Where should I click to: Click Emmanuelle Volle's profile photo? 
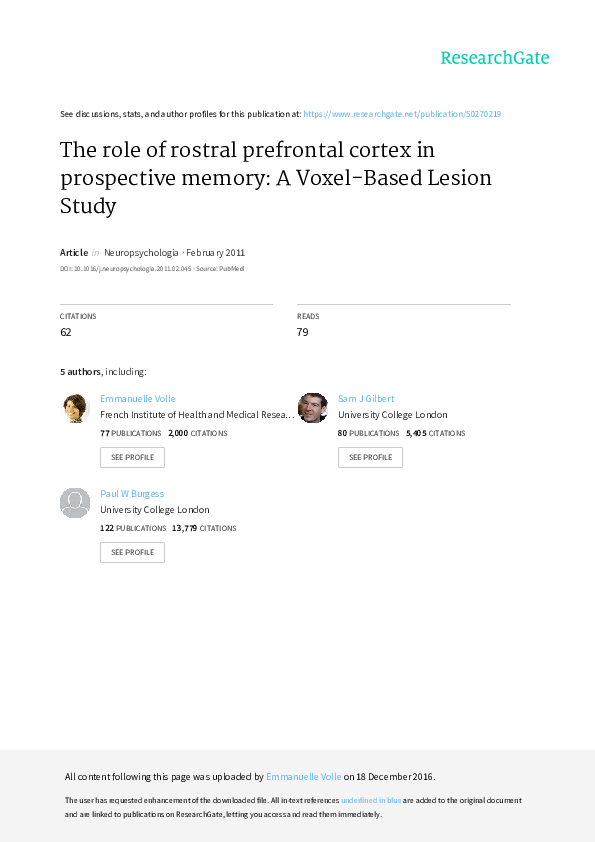point(75,408)
